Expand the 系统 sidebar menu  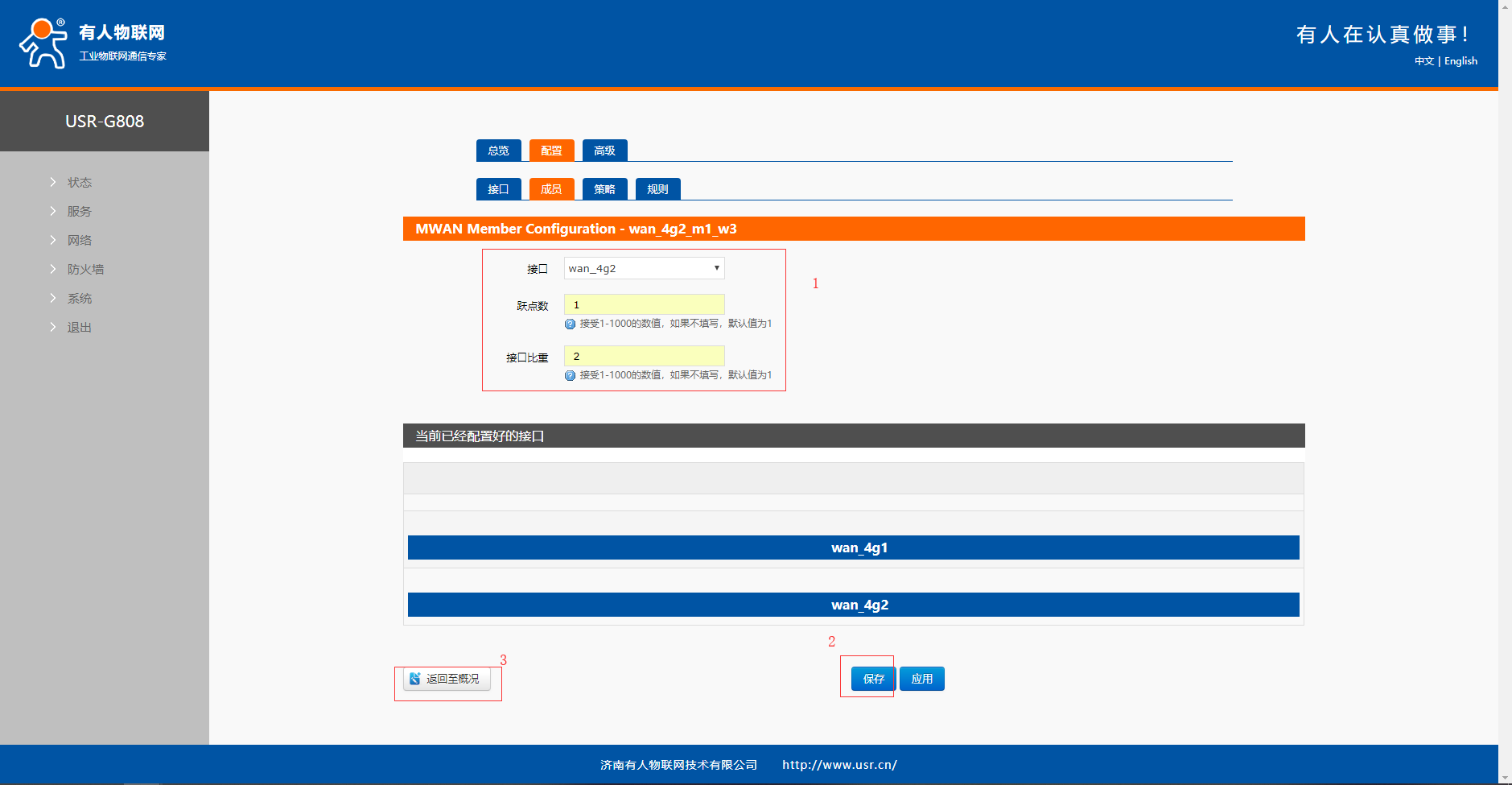(79, 299)
